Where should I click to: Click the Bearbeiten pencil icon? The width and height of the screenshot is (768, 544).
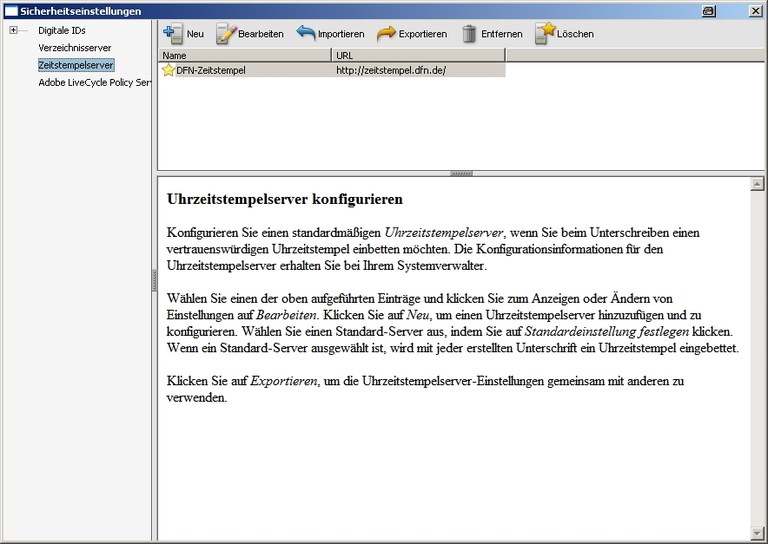(x=226, y=33)
